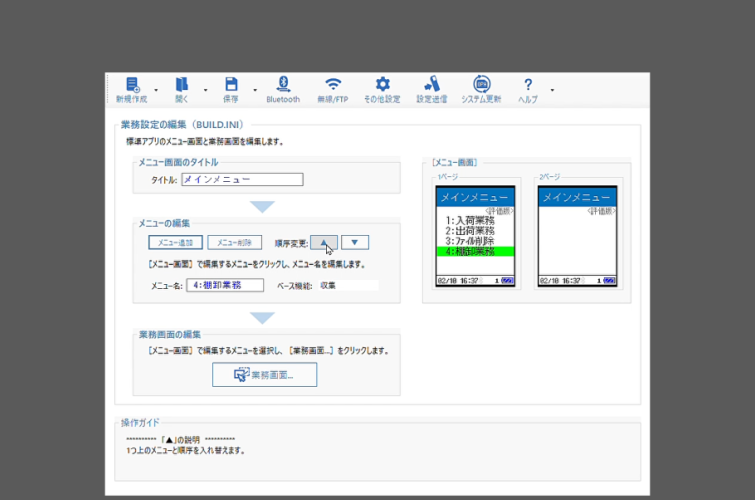Click the メニュー追加 button

point(176,242)
